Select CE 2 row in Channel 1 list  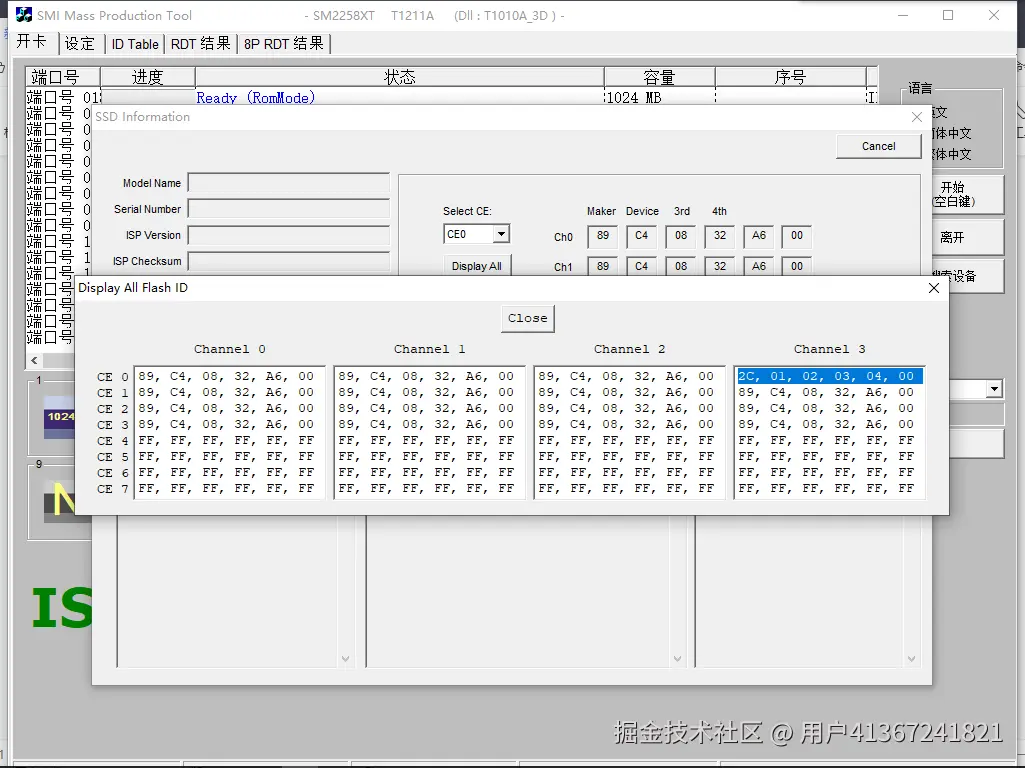click(x=429, y=408)
